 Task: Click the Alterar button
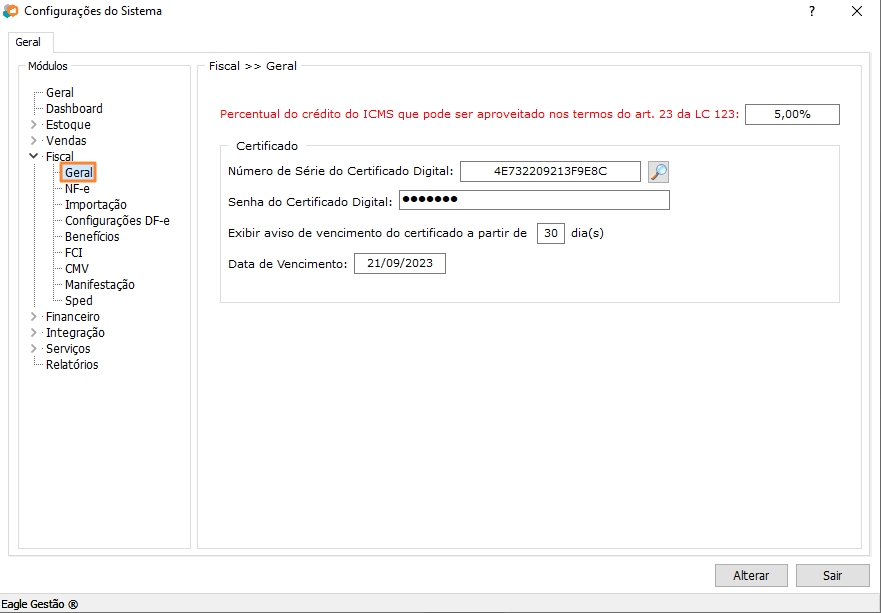pyautogui.click(x=751, y=575)
